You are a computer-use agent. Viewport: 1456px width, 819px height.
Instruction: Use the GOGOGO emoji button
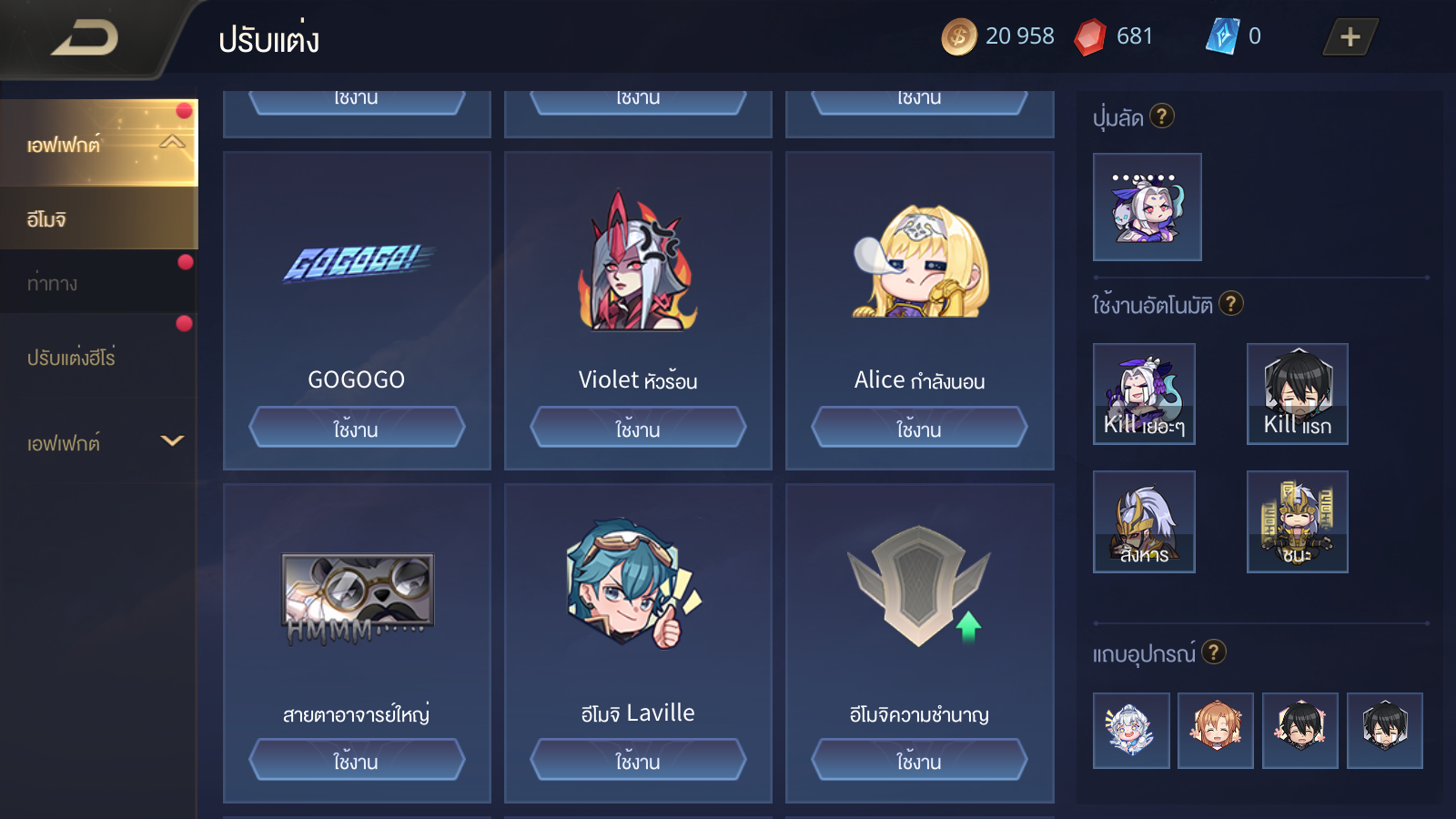click(x=357, y=427)
